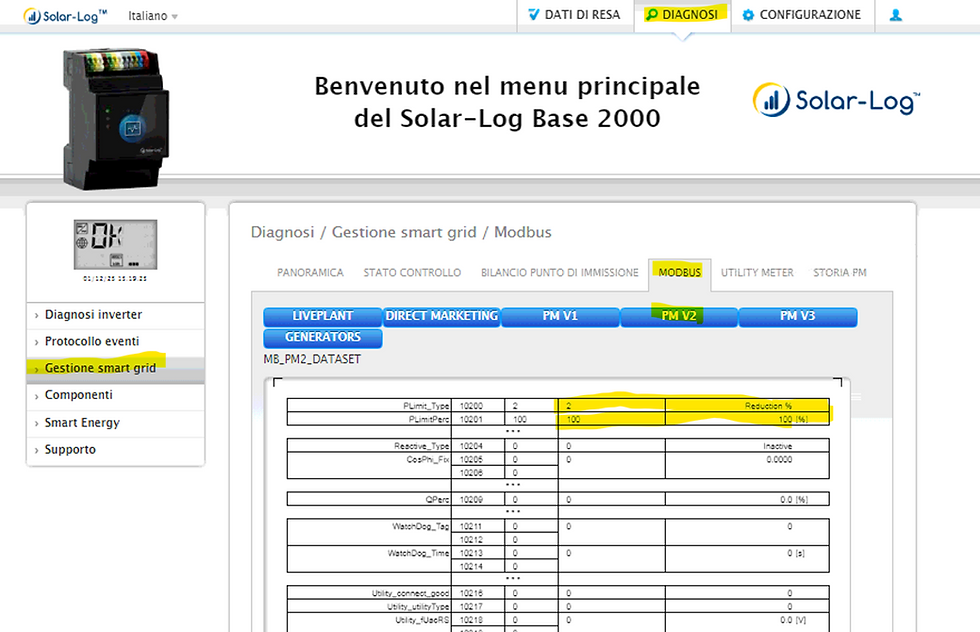Image resolution: width=980 pixels, height=632 pixels.
Task: Click the large Solar-Log banner logo
Action: point(836,100)
